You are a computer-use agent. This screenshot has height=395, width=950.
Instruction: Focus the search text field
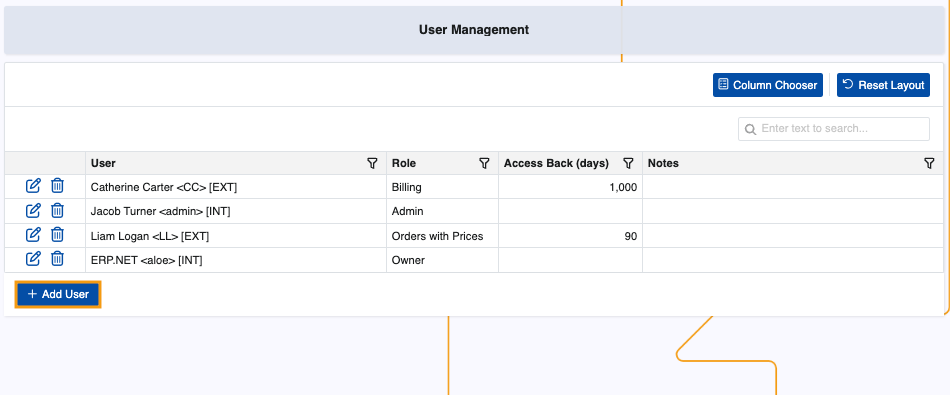click(x=834, y=129)
